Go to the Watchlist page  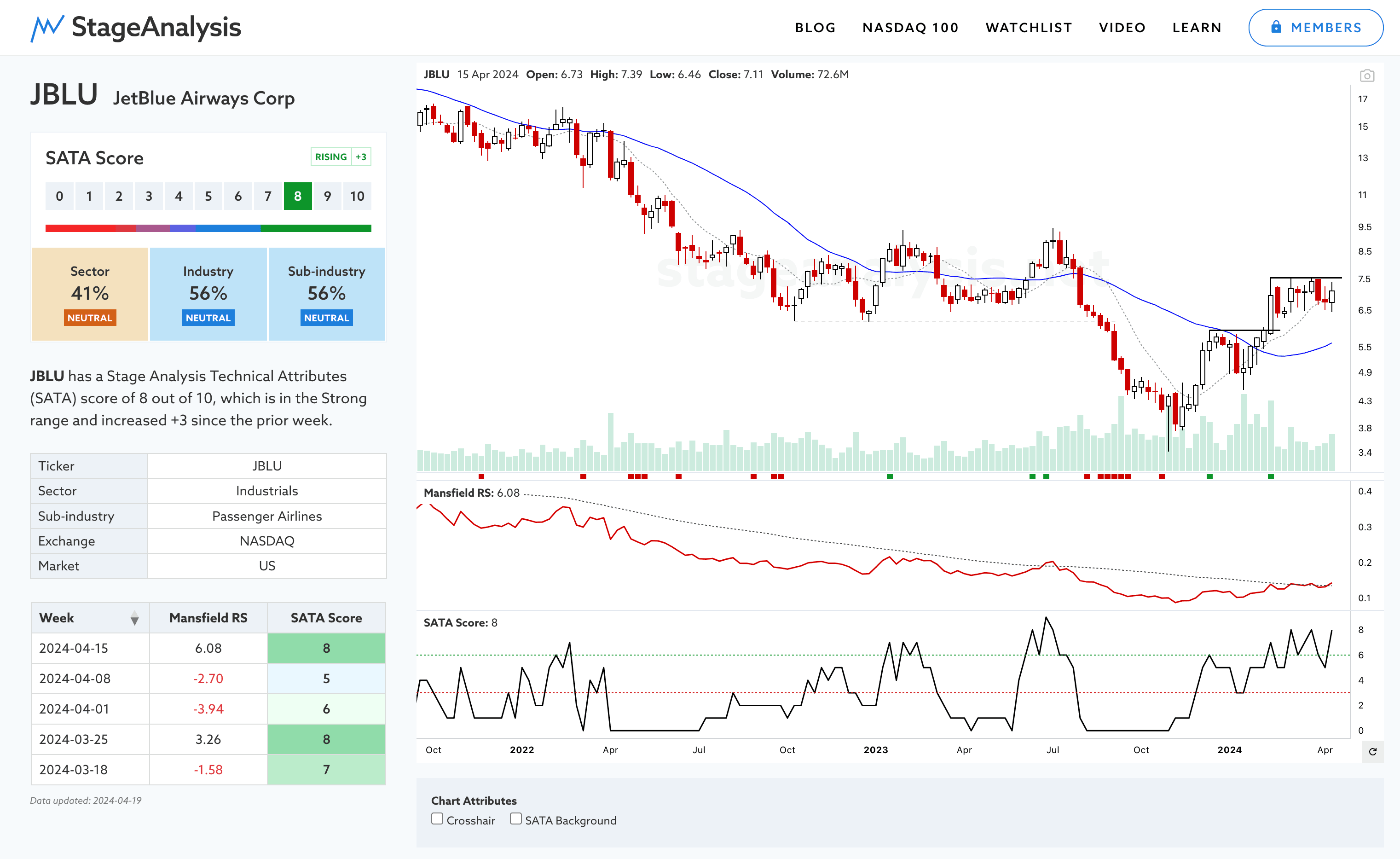point(1029,27)
